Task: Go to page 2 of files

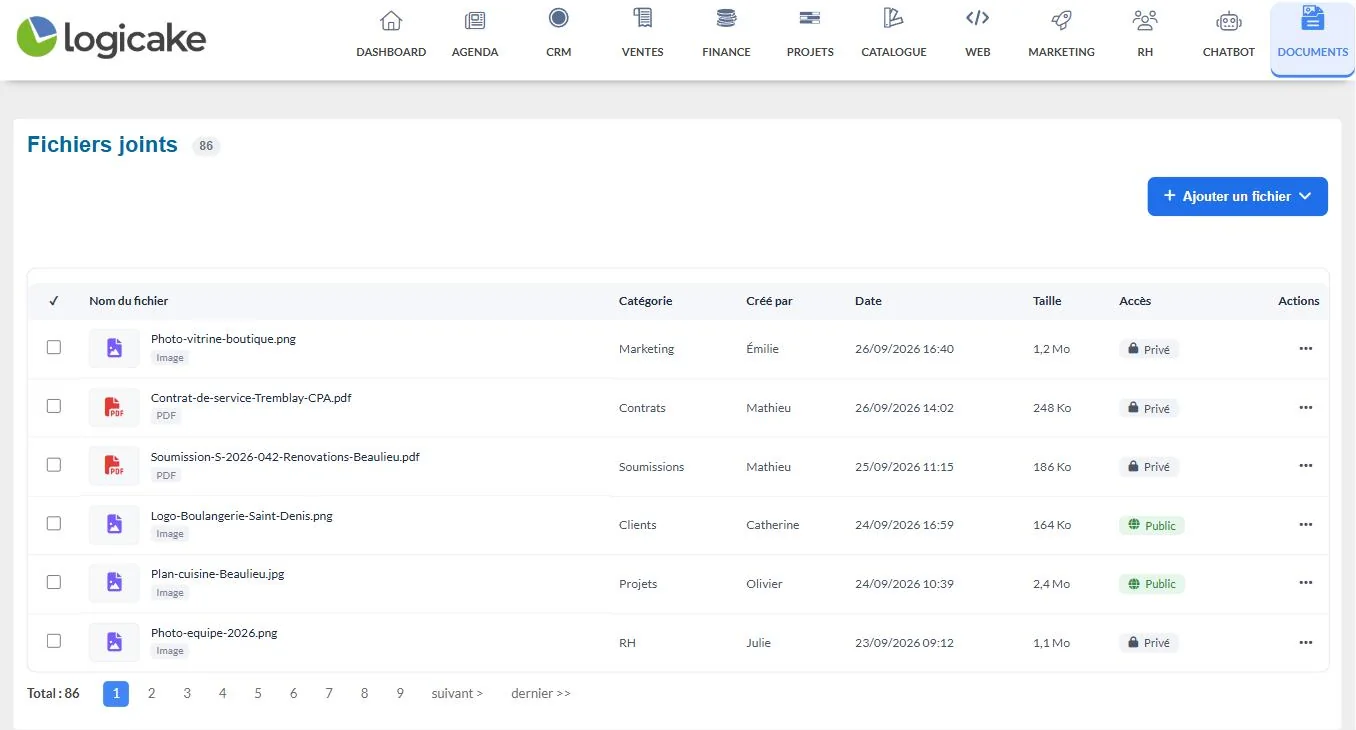Action: (x=152, y=693)
